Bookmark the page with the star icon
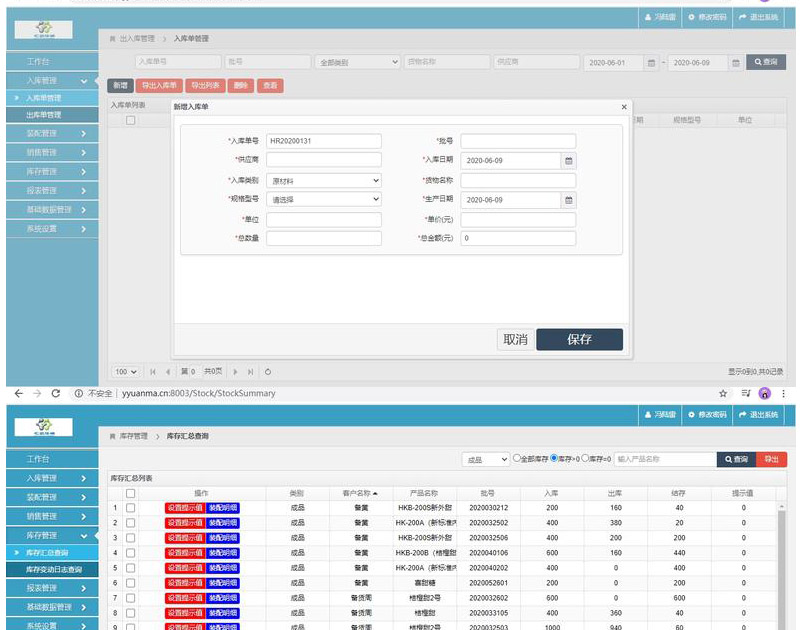 click(723, 394)
